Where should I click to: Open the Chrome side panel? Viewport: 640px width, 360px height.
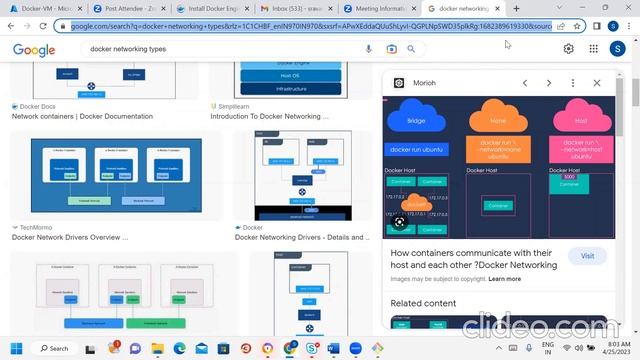tap(597, 26)
